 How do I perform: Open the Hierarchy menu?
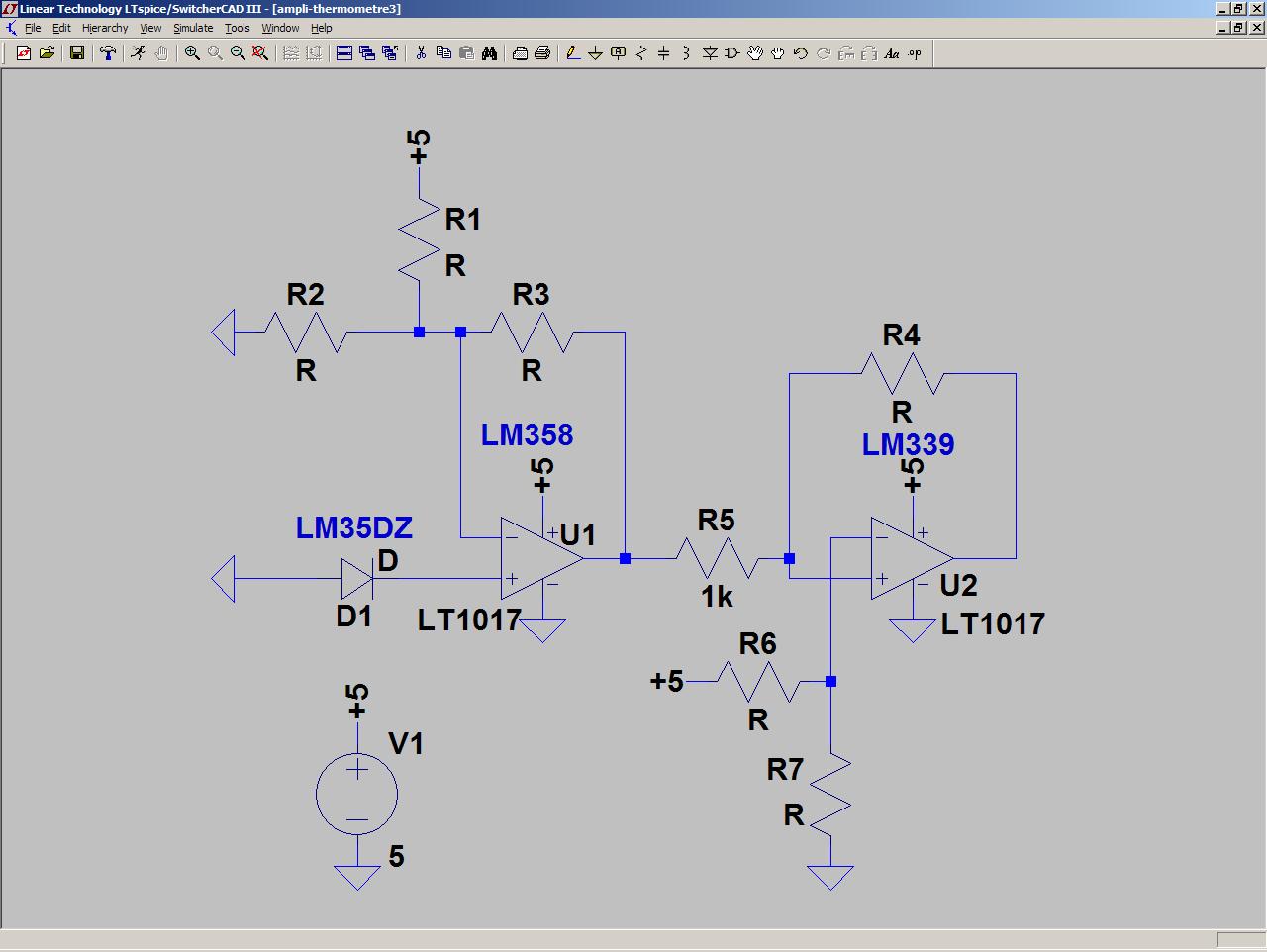(105, 28)
